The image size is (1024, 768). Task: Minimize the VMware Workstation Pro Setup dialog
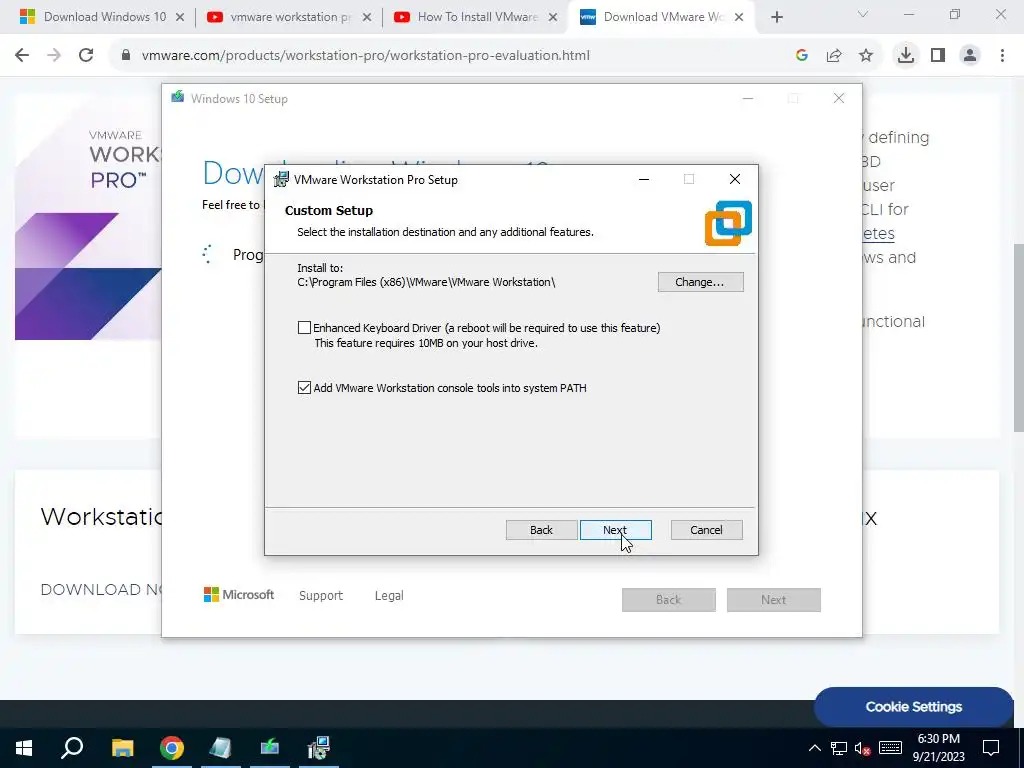click(644, 179)
